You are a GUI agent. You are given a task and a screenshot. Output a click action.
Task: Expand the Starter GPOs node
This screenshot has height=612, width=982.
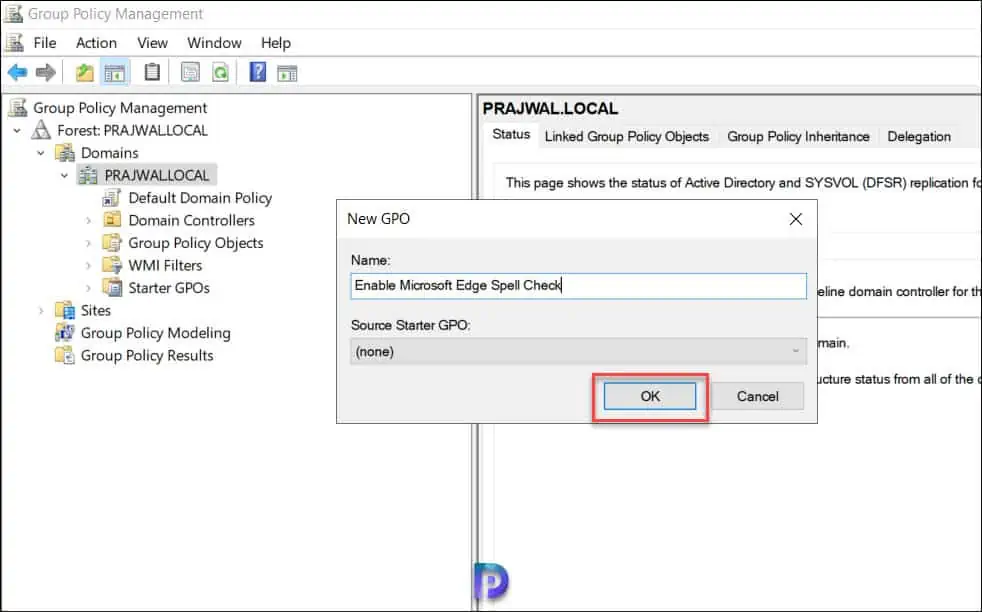(88, 288)
